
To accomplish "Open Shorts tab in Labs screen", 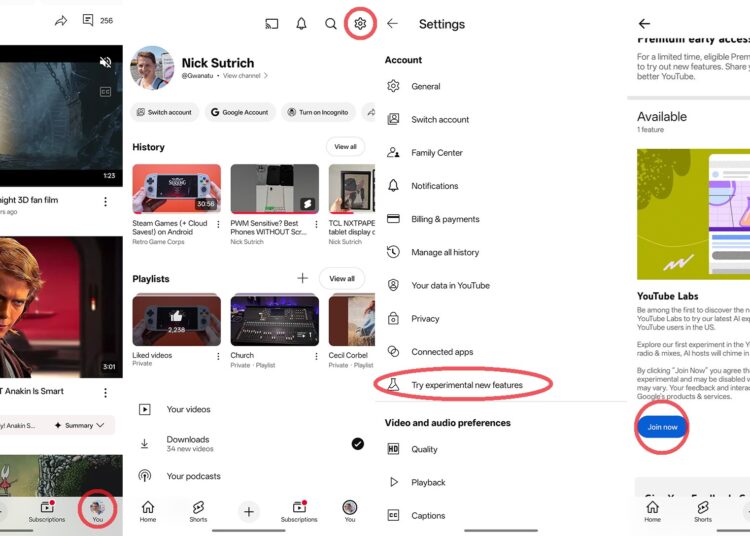I will [703, 511].
